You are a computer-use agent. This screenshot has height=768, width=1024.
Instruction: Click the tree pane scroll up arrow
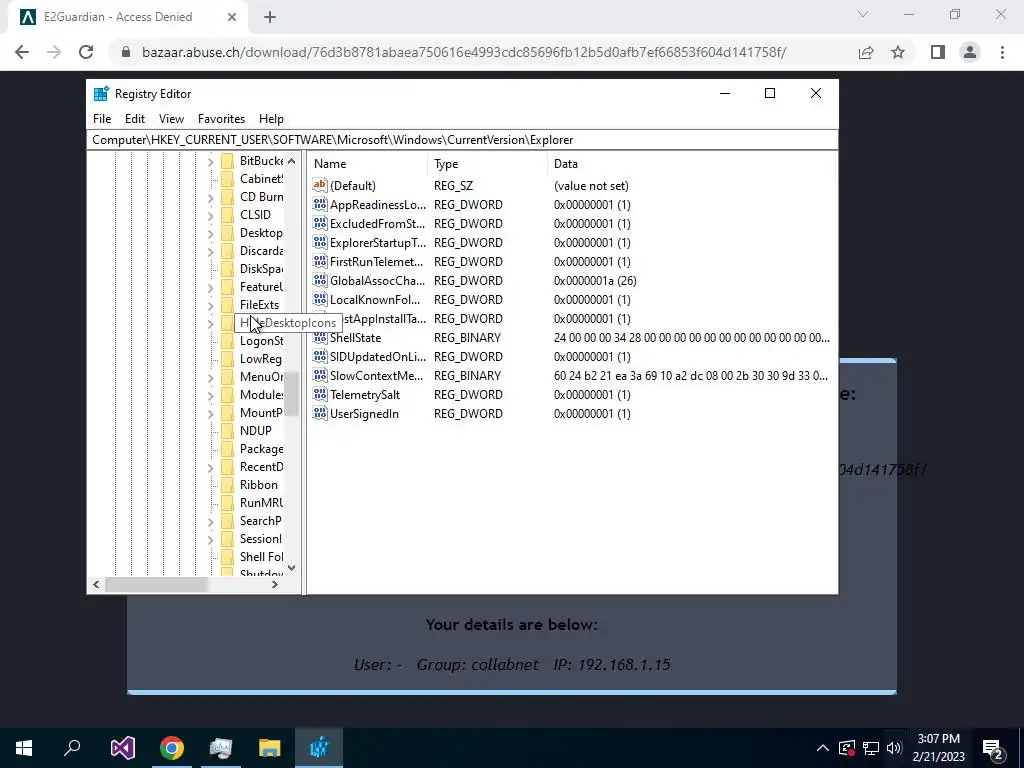coord(291,161)
